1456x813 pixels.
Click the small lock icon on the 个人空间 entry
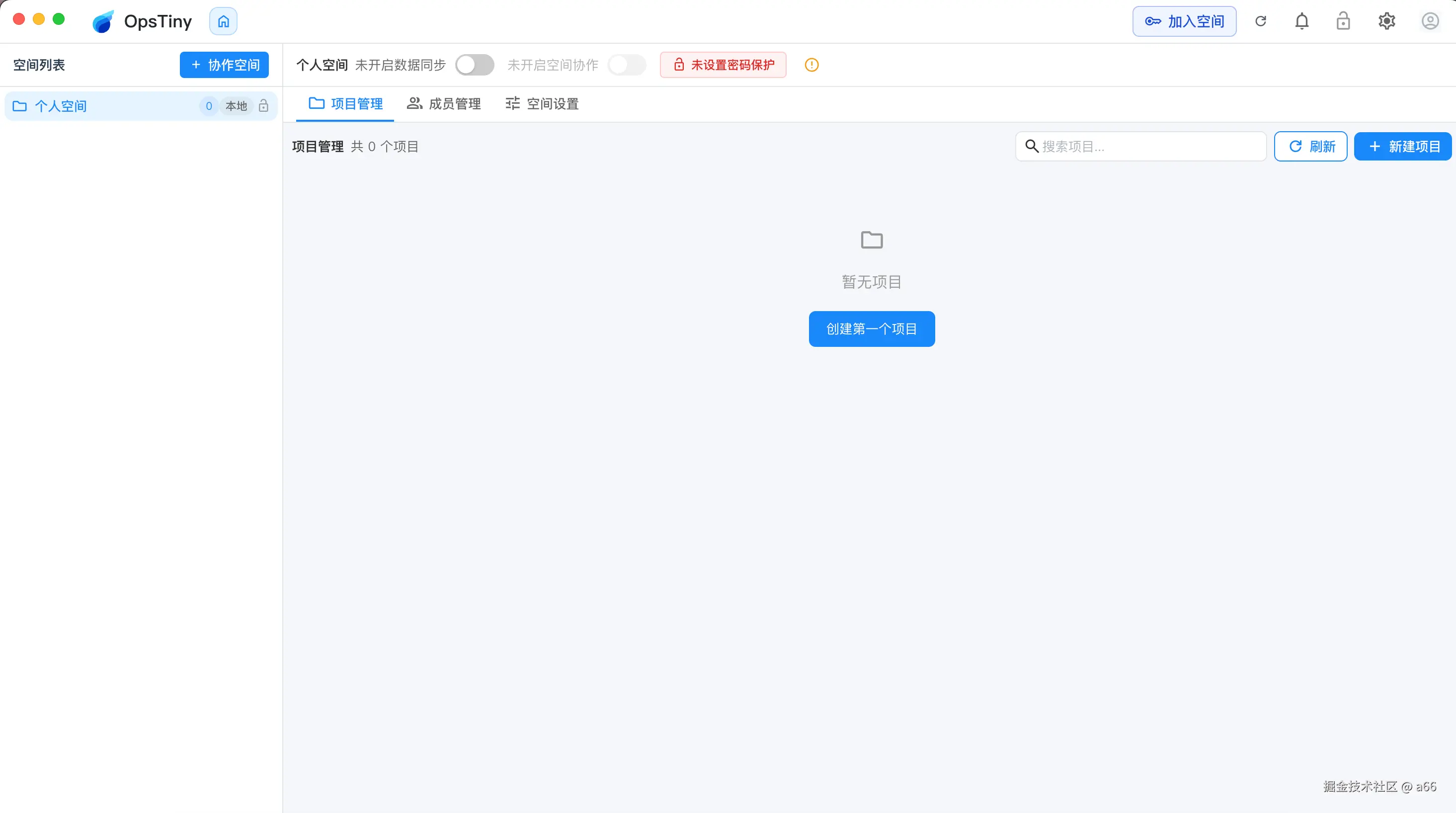263,106
